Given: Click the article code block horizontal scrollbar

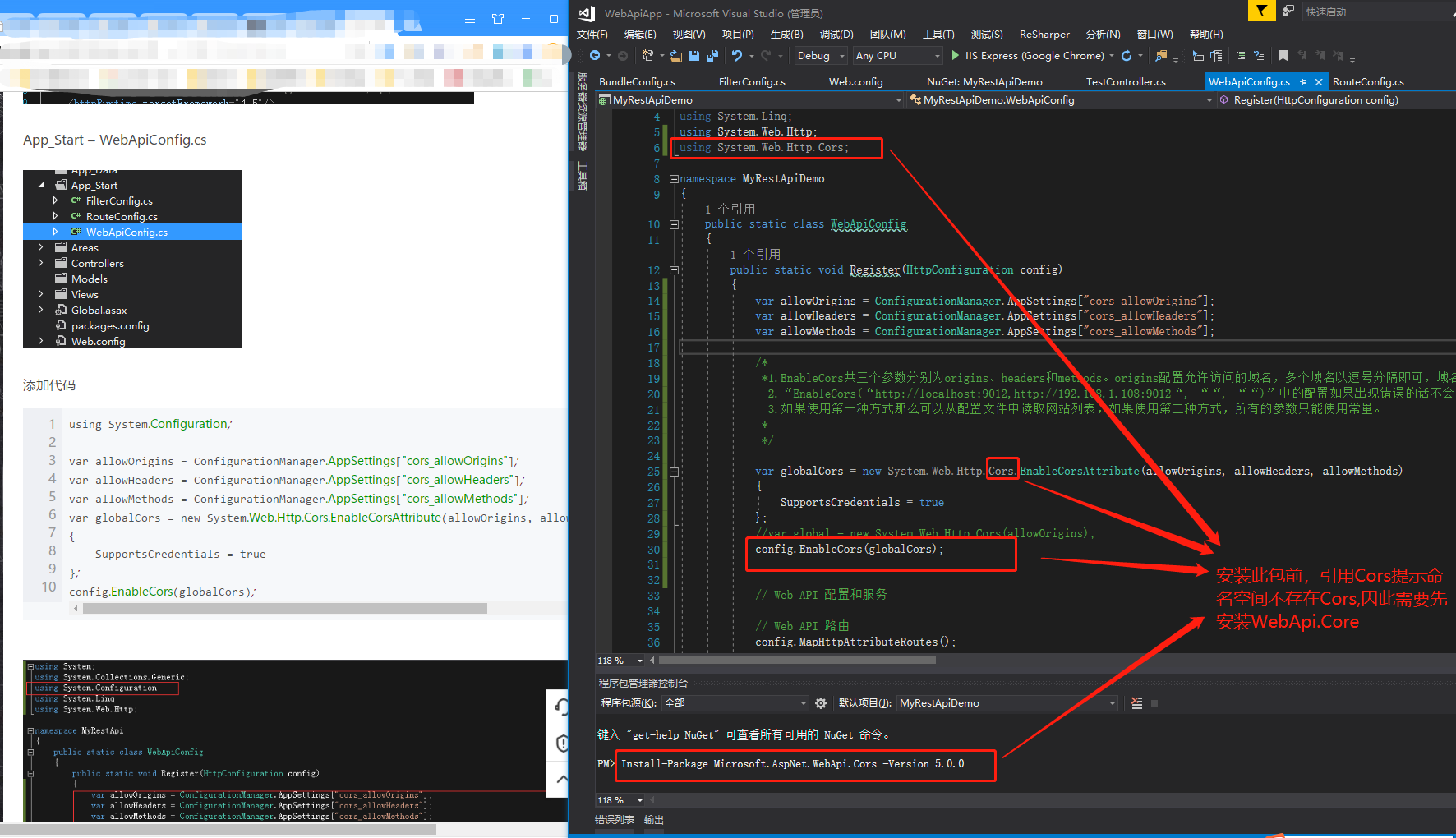Looking at the screenshot, I should coord(285,609).
